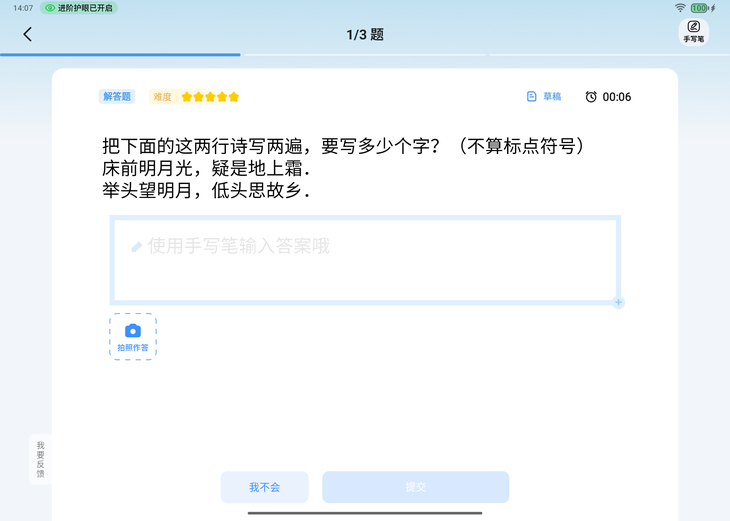Screen dimensions: 730x521
Task: Tap the 解答题 question type tag
Action: click(x=117, y=96)
